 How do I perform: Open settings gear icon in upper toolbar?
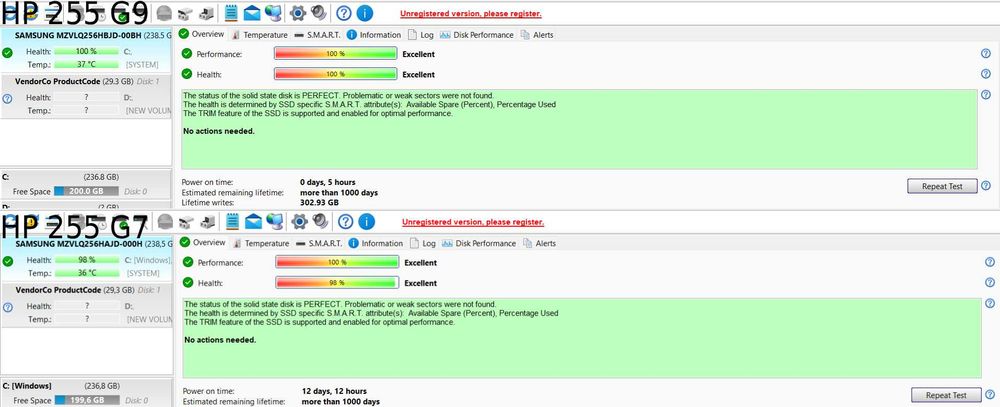point(297,12)
